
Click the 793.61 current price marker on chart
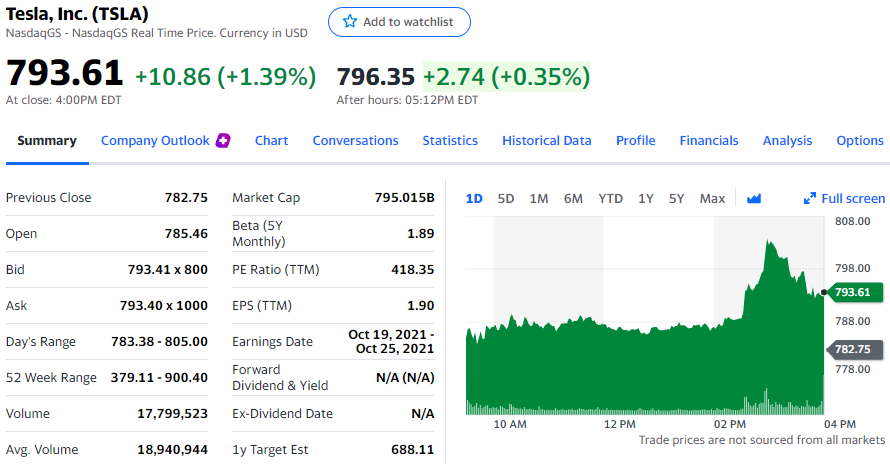(851, 292)
